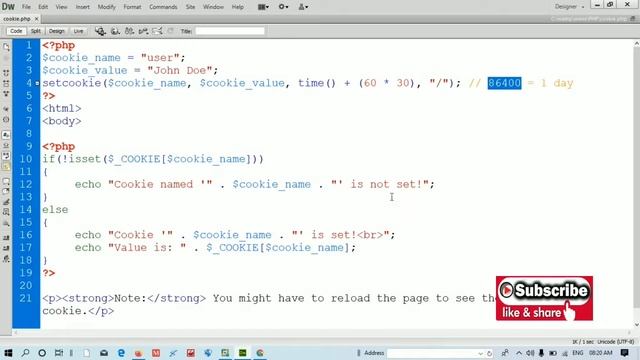Open Chrome from the taskbar
640x360 pixels.
click(x=260, y=353)
